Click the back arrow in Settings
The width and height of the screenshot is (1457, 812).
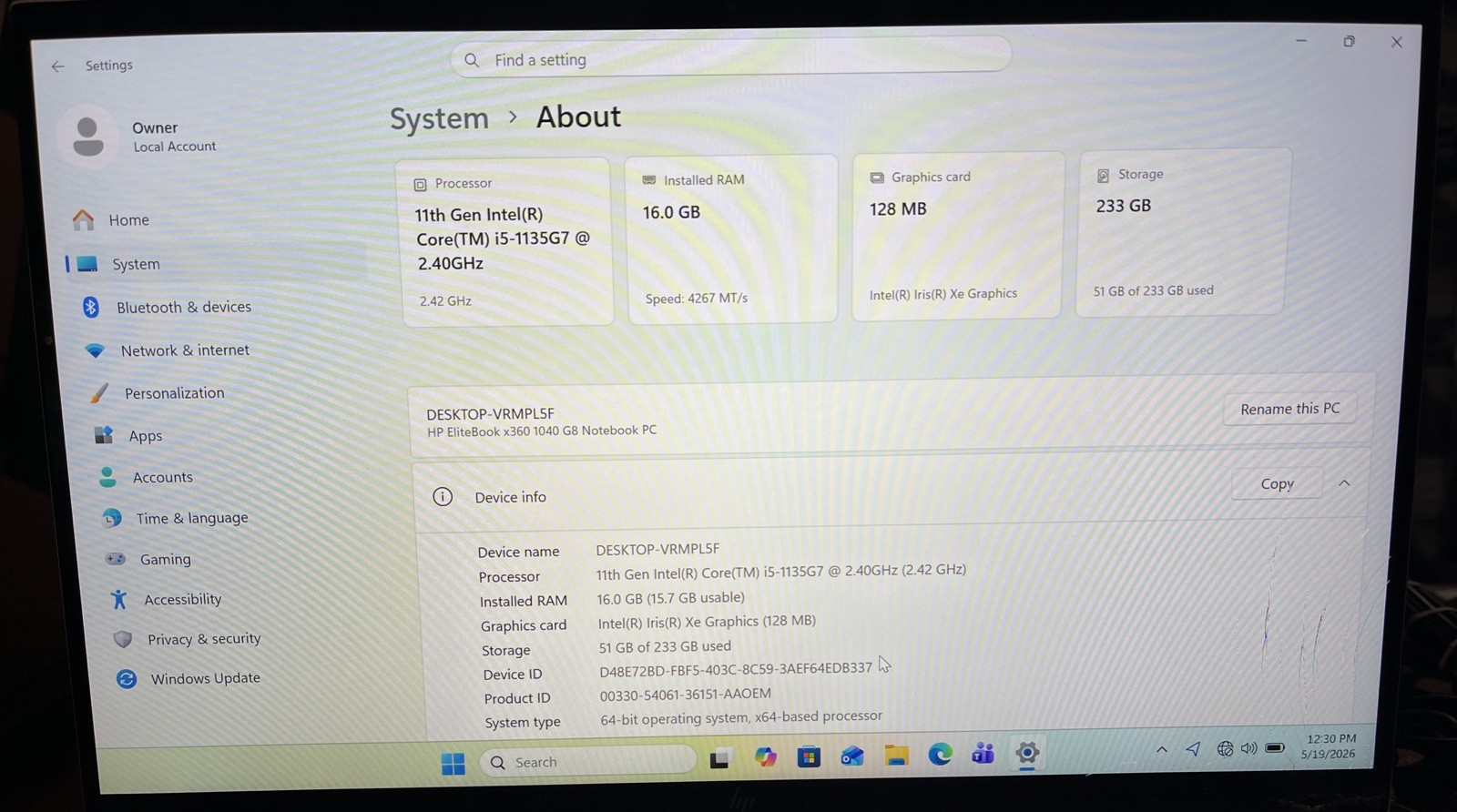[x=58, y=66]
